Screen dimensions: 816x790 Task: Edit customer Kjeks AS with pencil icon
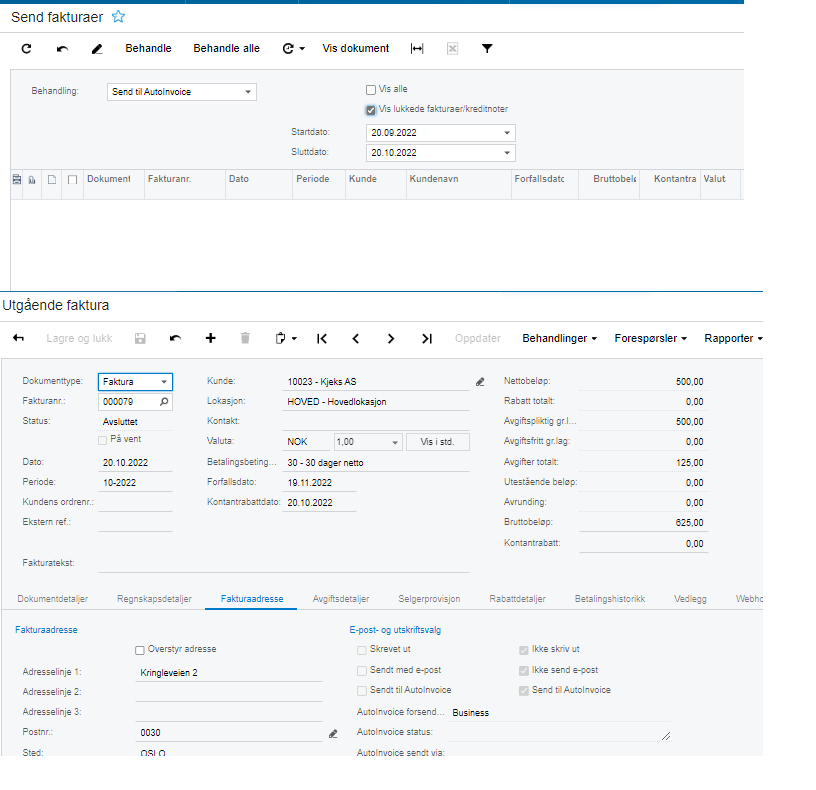(480, 382)
